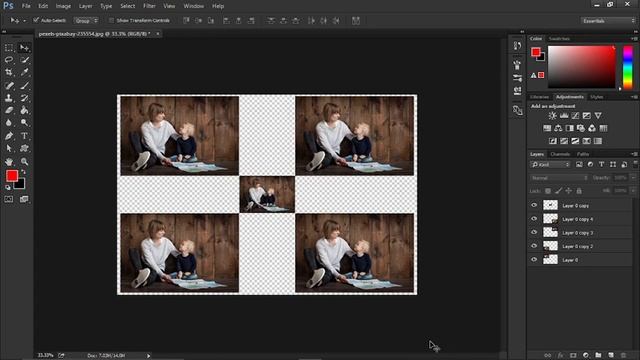Select the Layer 0 copy 4 thumbnail

coord(550,219)
